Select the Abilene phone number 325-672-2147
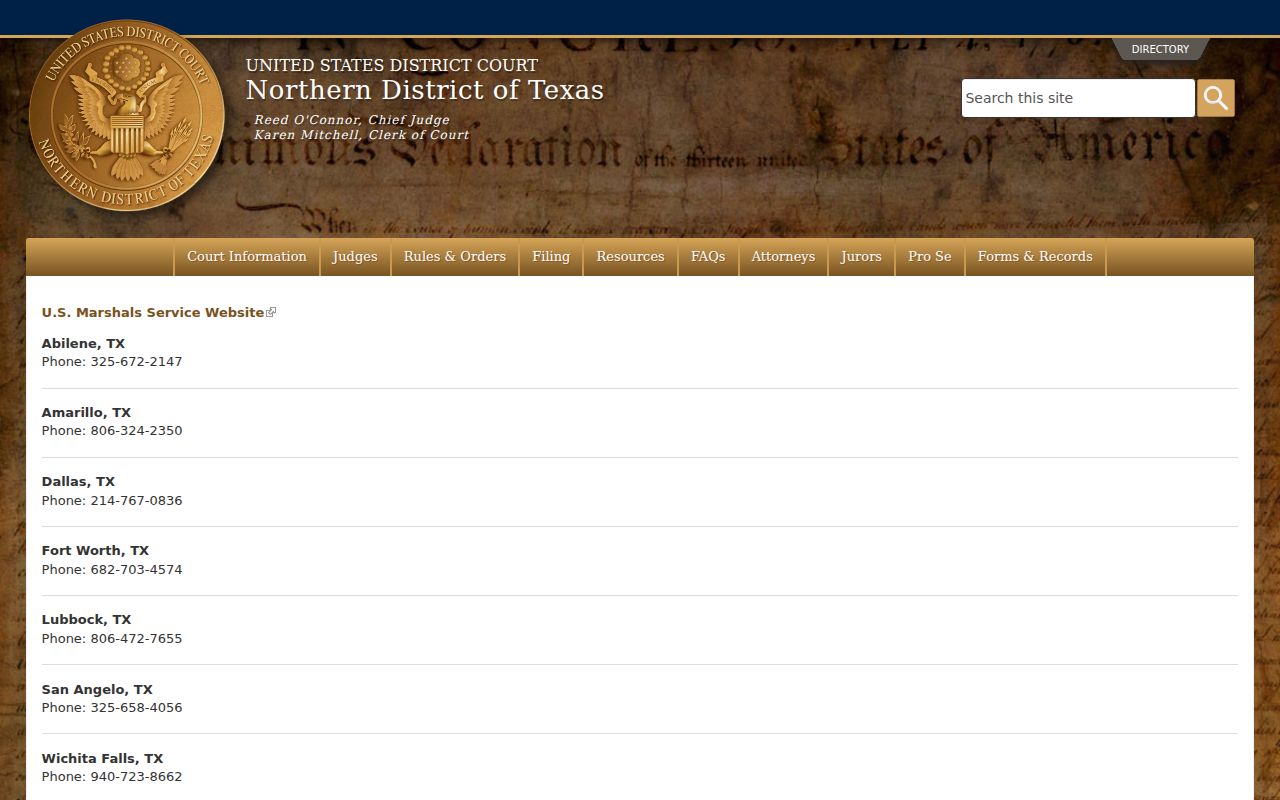Viewport: 1280px width, 800px height. click(x=136, y=362)
